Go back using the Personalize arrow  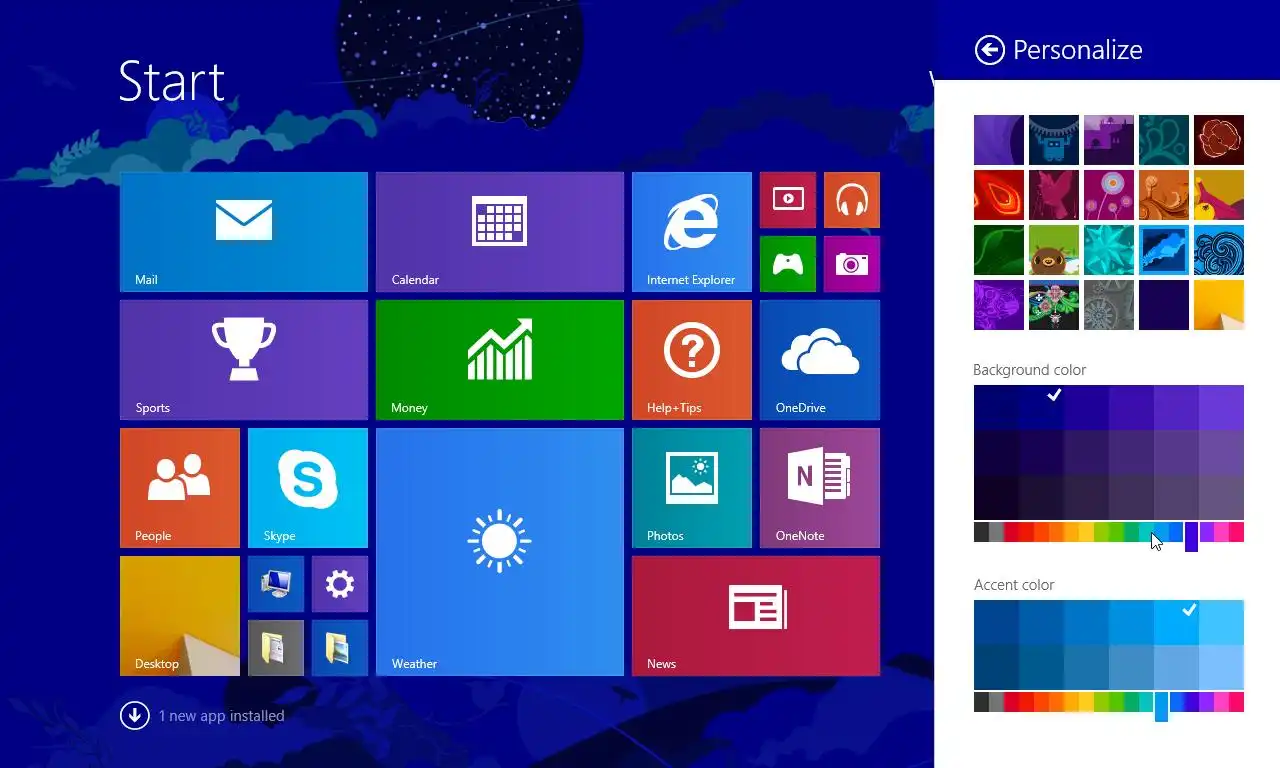coord(989,50)
